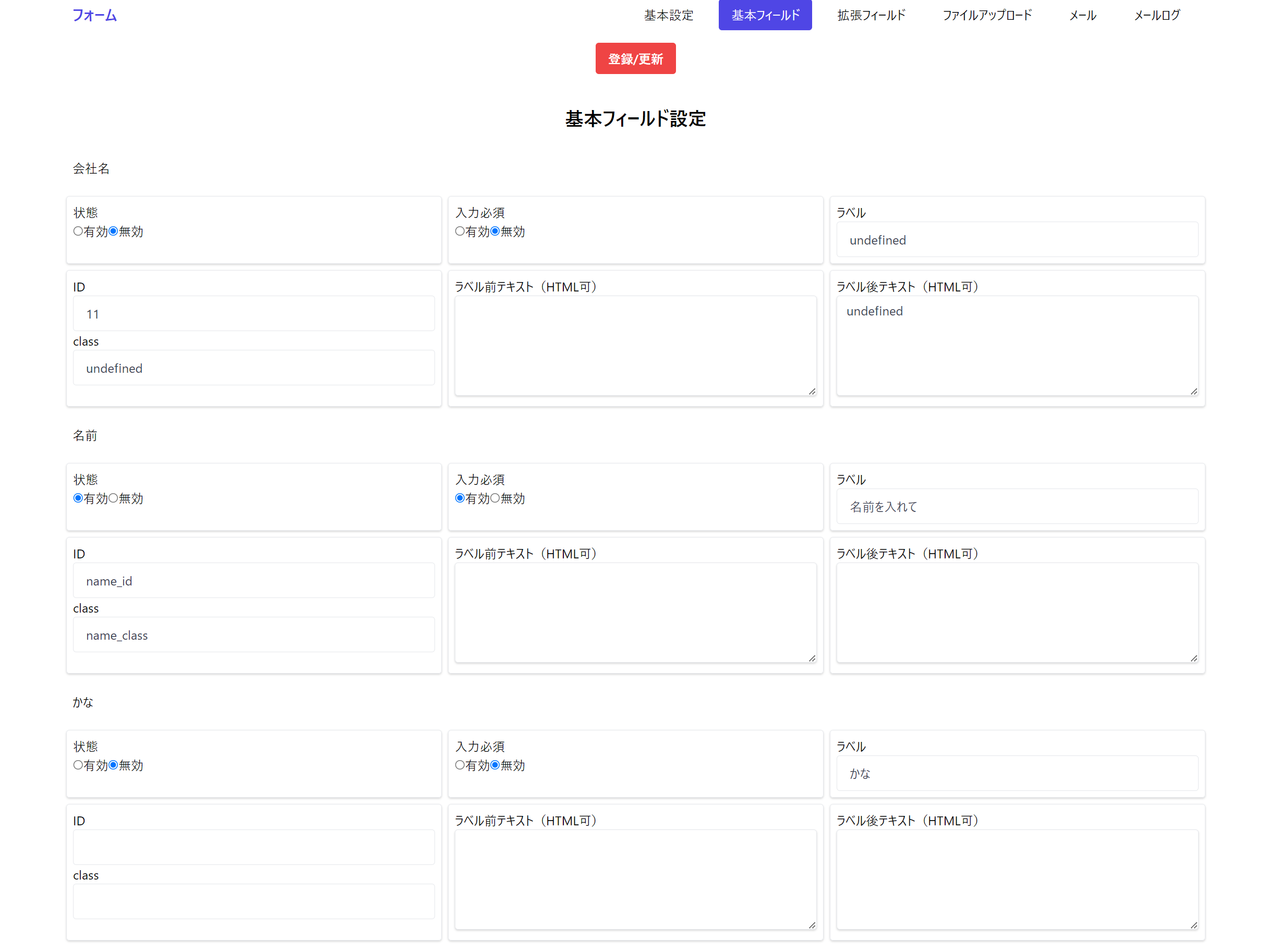The height and width of the screenshot is (952, 1268).
Task: Switch to the 基本設定 tab
Action: [x=668, y=16]
